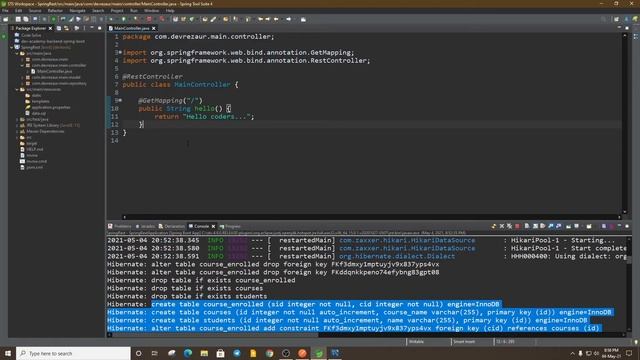Expand folded imports at line 3
The width and height of the screenshot is (640, 360).
120,52
